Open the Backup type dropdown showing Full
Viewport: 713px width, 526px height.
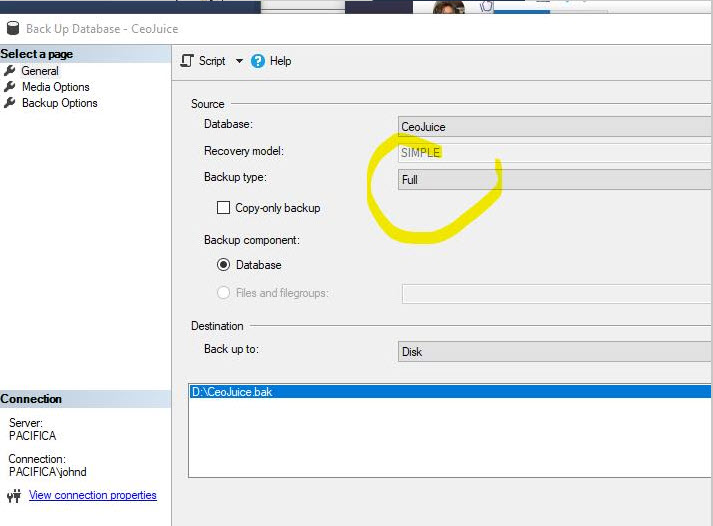click(555, 180)
